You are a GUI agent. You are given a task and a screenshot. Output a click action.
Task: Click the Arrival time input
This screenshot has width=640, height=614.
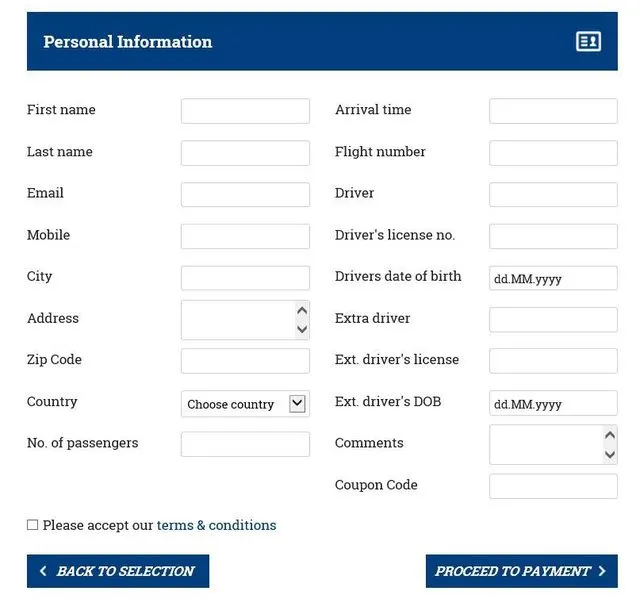click(553, 111)
